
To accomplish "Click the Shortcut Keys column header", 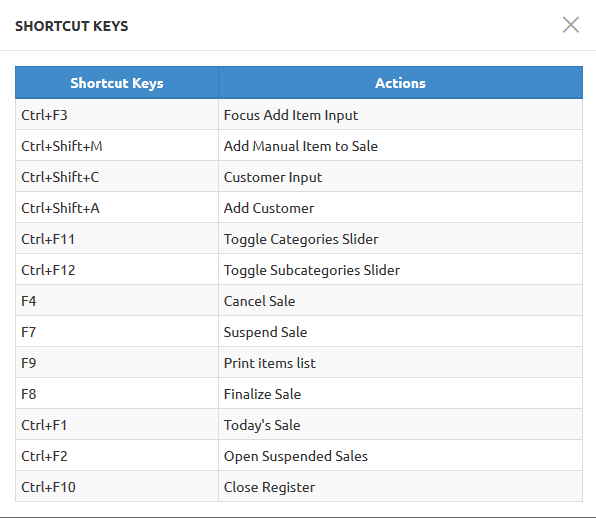I will (117, 83).
